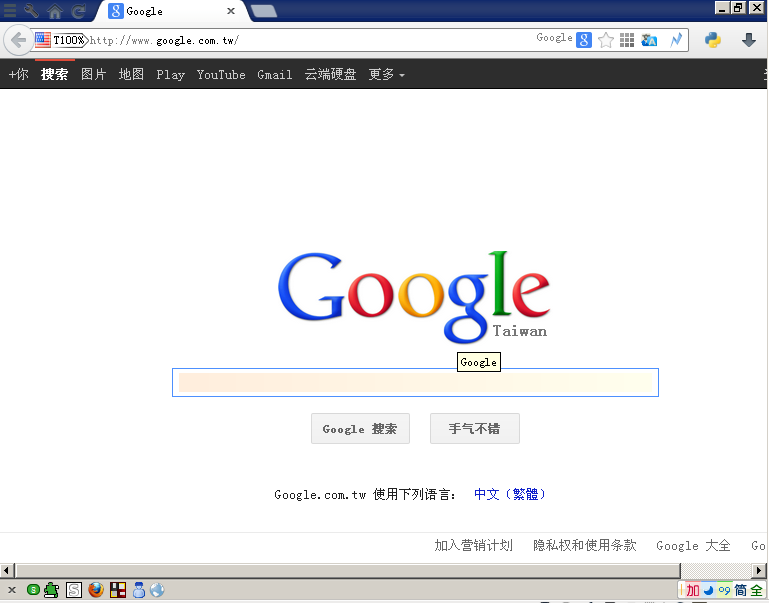
Task: Click inside the Google search text box
Action: pos(415,382)
